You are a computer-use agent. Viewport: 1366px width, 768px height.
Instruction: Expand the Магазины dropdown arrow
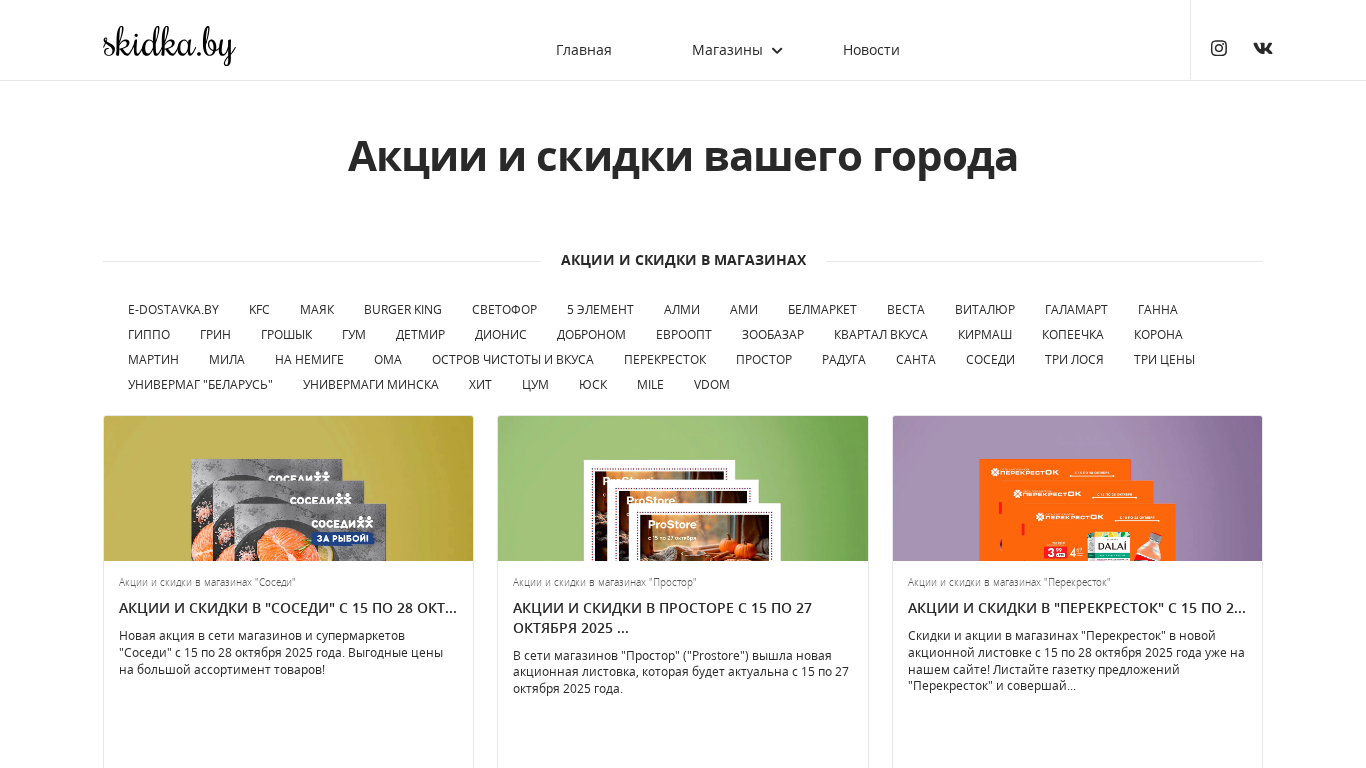click(x=777, y=50)
